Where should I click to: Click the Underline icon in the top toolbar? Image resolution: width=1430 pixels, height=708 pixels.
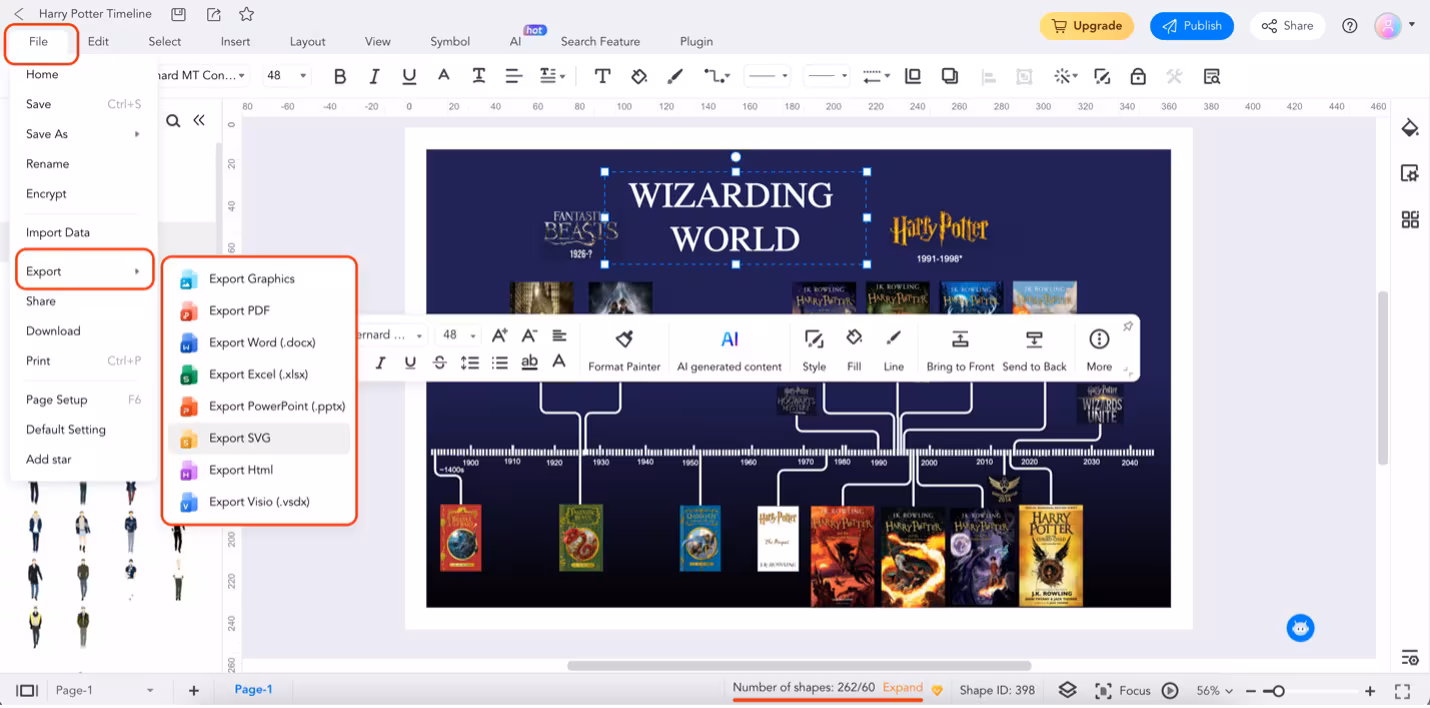409,76
